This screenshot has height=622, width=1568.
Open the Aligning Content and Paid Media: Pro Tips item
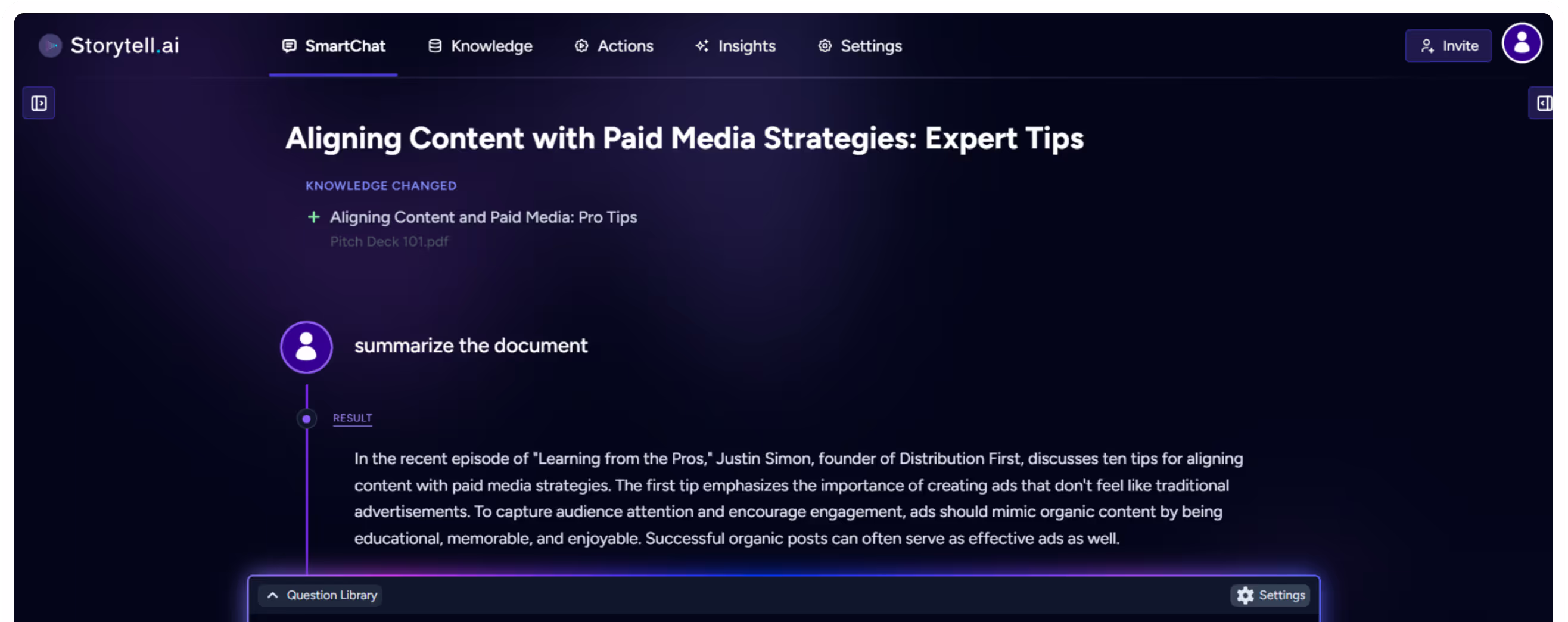483,217
